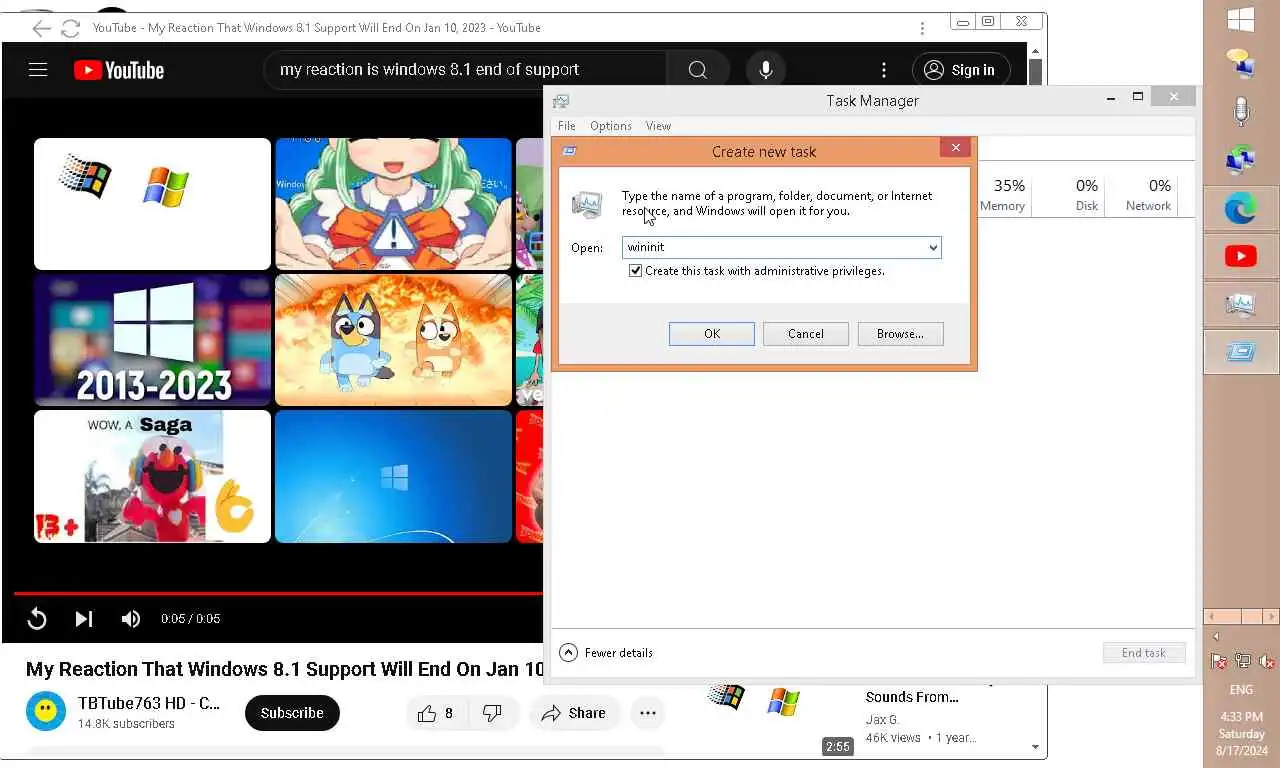Open the YouTube app taskbar icon
The width and height of the screenshot is (1280, 768).
point(1241,257)
